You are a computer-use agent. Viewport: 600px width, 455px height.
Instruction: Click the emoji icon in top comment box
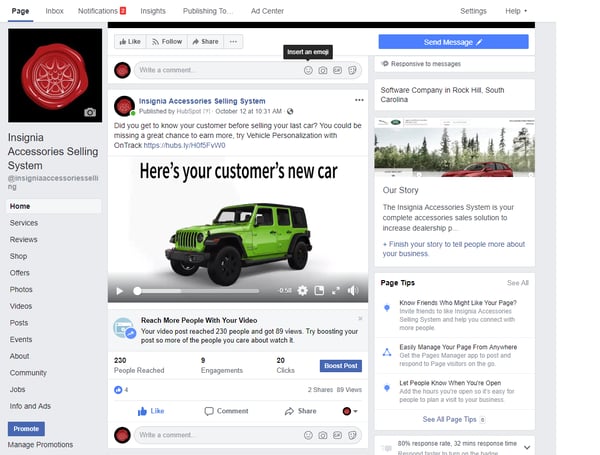pos(308,70)
